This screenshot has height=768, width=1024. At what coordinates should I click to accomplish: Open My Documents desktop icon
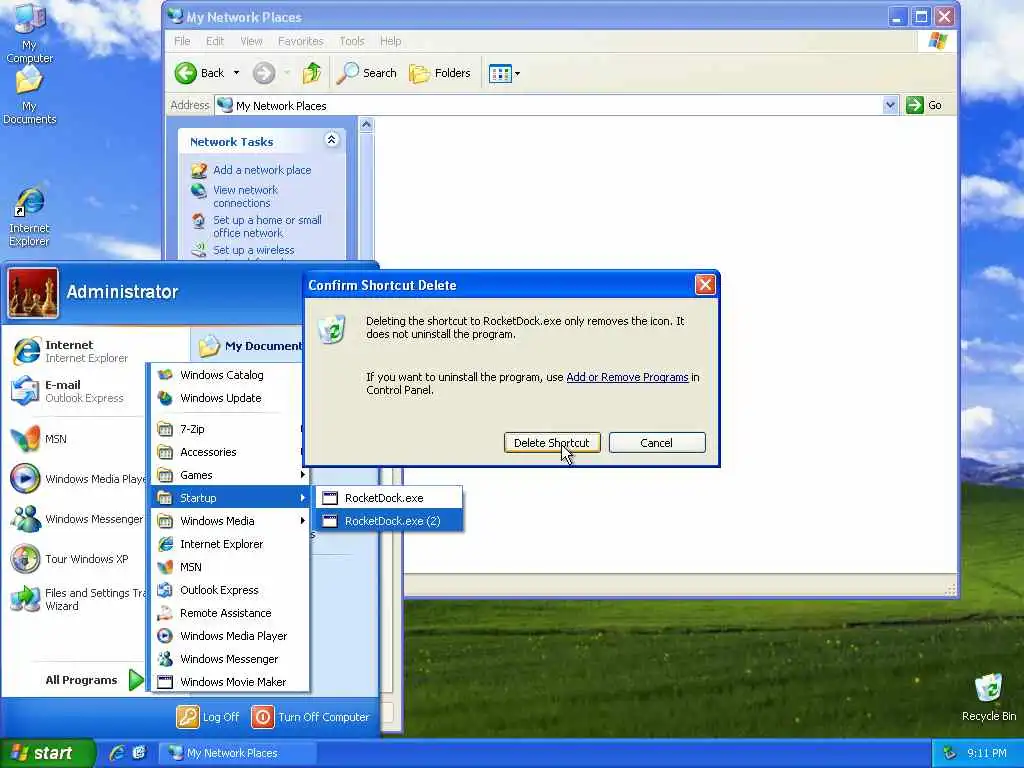[29, 95]
